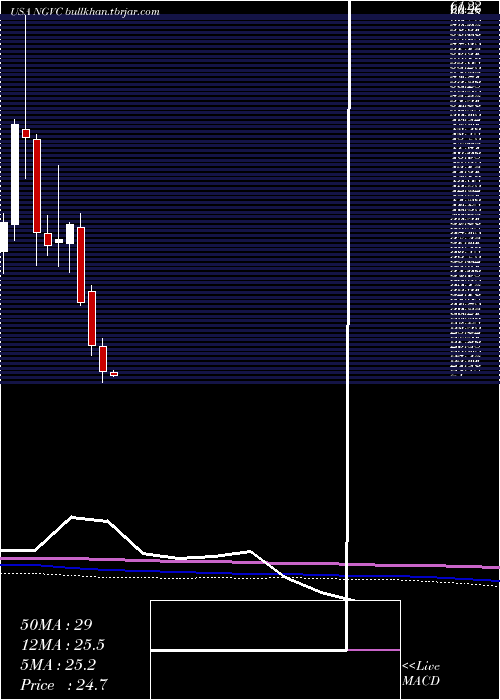Click the last small red candlestick
Viewport: 500px width, 700px height.
(x=114, y=374)
